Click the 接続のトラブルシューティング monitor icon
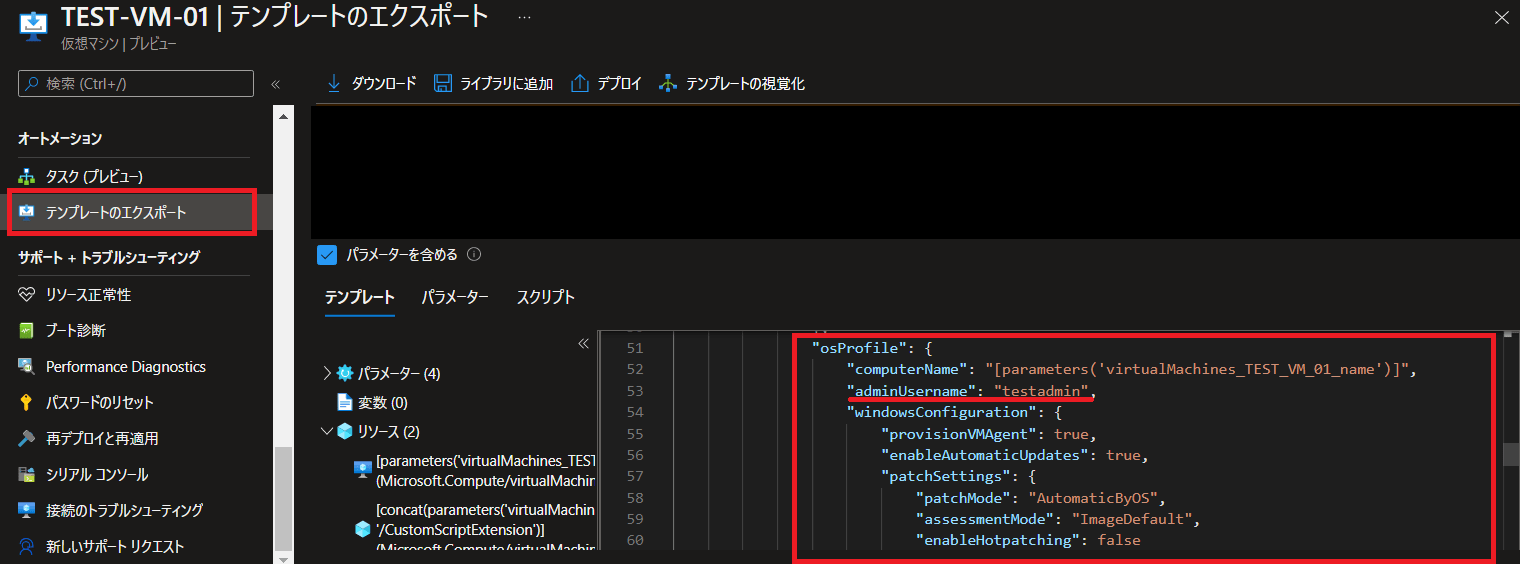Image resolution: width=1520 pixels, height=564 pixels. pos(27,511)
